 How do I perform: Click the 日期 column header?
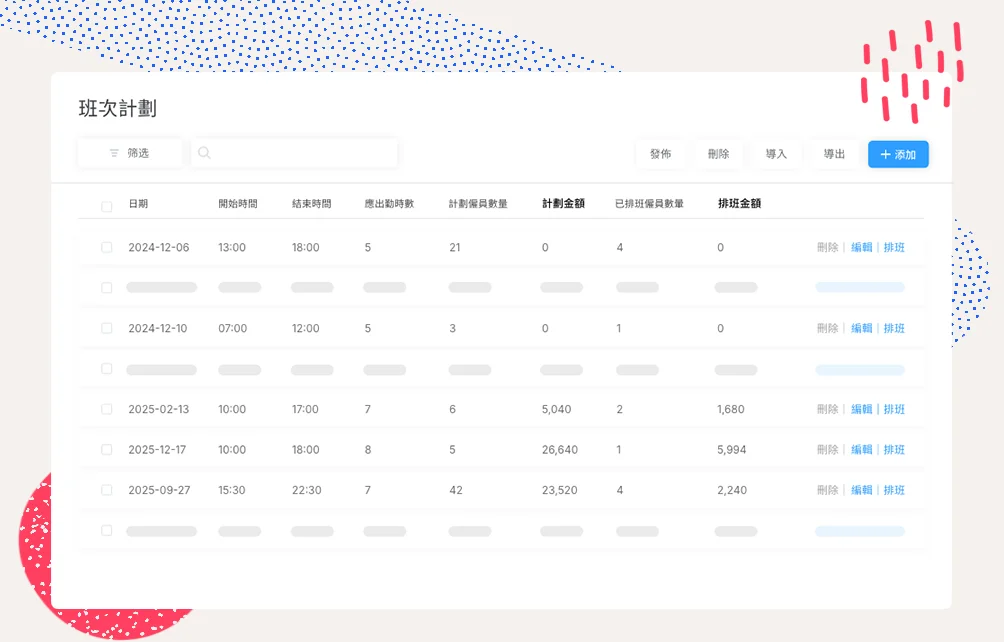[138, 204]
